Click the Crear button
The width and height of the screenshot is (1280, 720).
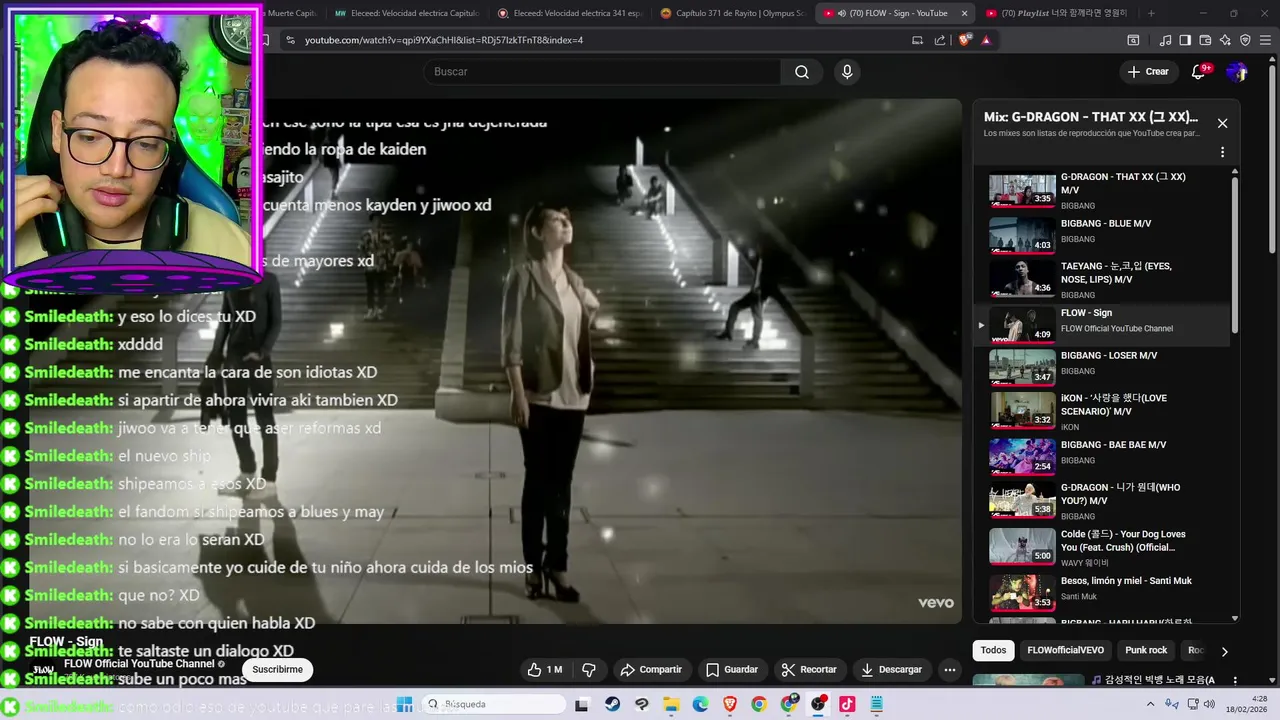coord(1148,72)
